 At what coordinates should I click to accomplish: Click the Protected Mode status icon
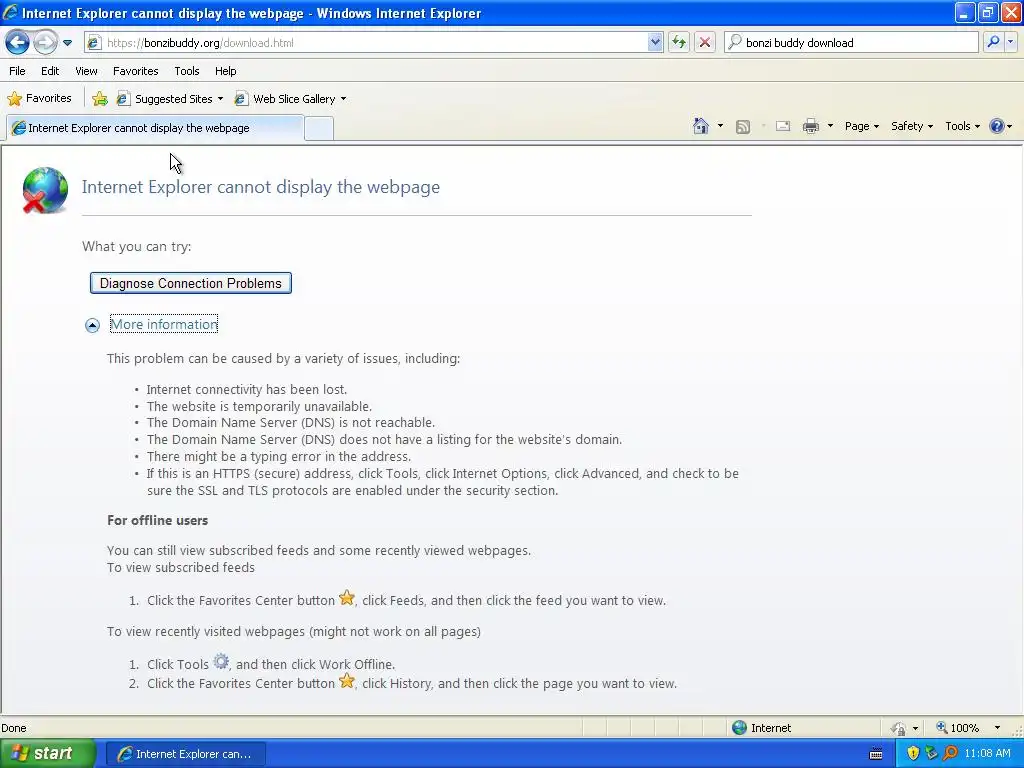click(x=899, y=728)
